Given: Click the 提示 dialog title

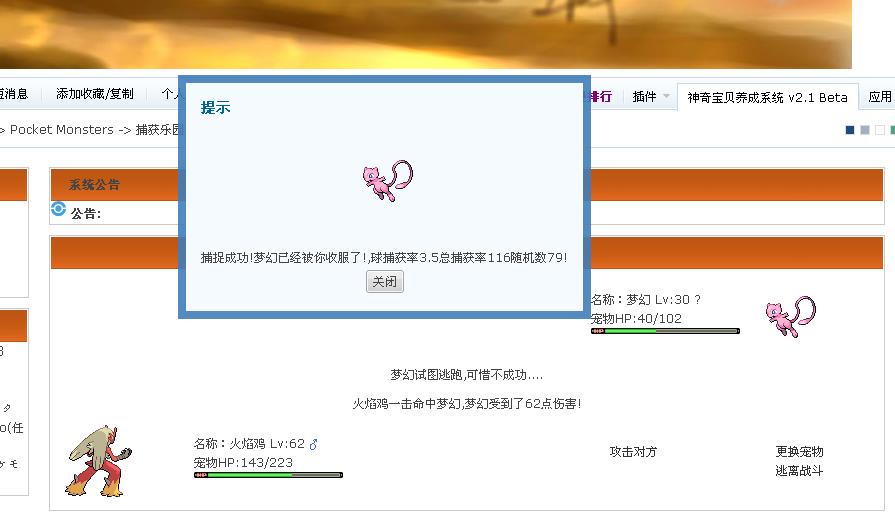Looking at the screenshot, I should 215,107.
